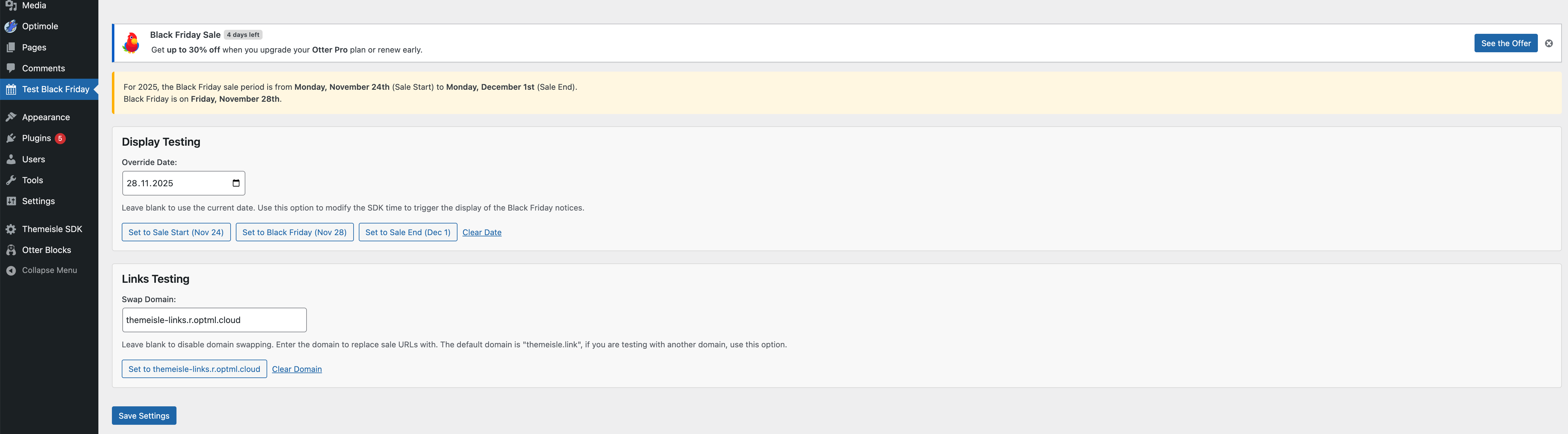This screenshot has height=434, width=1568.
Task: Click Set to themeisle-links.r.optml.cloud button
Action: pyautogui.click(x=194, y=369)
